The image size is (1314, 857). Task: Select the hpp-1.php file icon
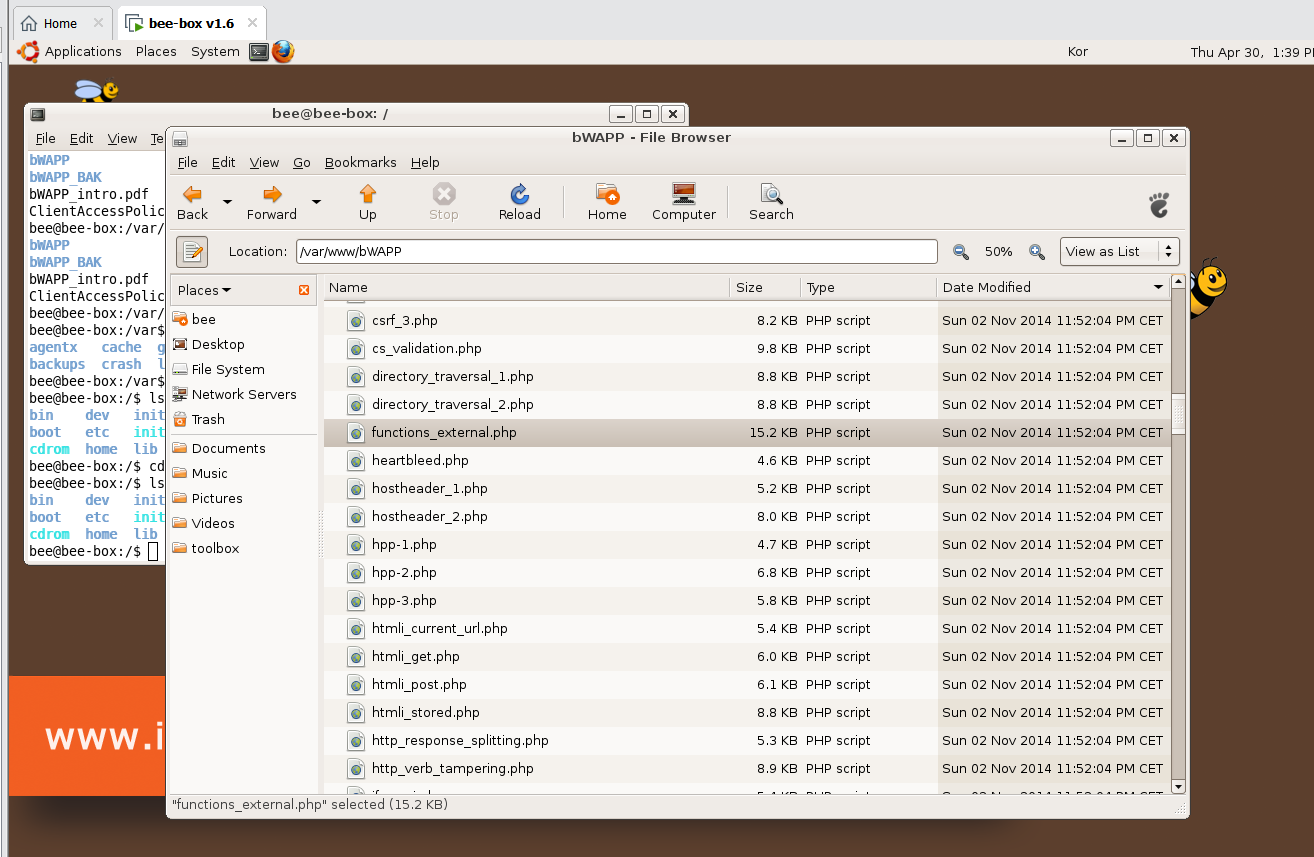tap(356, 544)
